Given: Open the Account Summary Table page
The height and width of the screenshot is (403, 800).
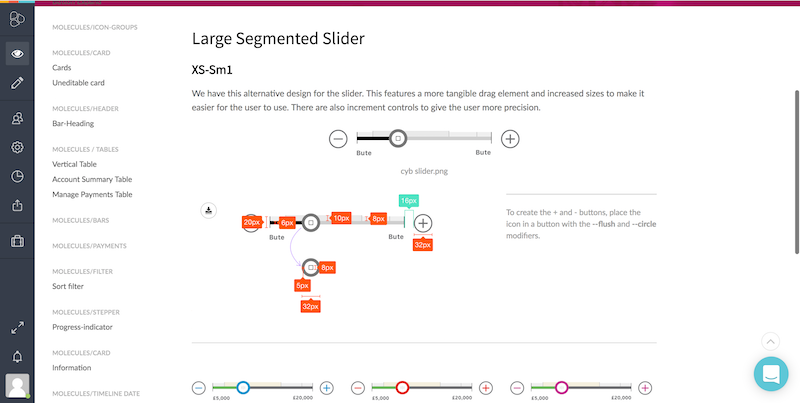Looking at the screenshot, I should pyautogui.click(x=92, y=179).
